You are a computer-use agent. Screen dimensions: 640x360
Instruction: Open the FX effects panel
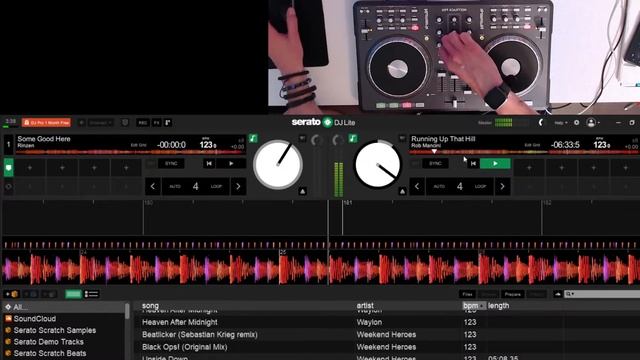tap(157, 122)
